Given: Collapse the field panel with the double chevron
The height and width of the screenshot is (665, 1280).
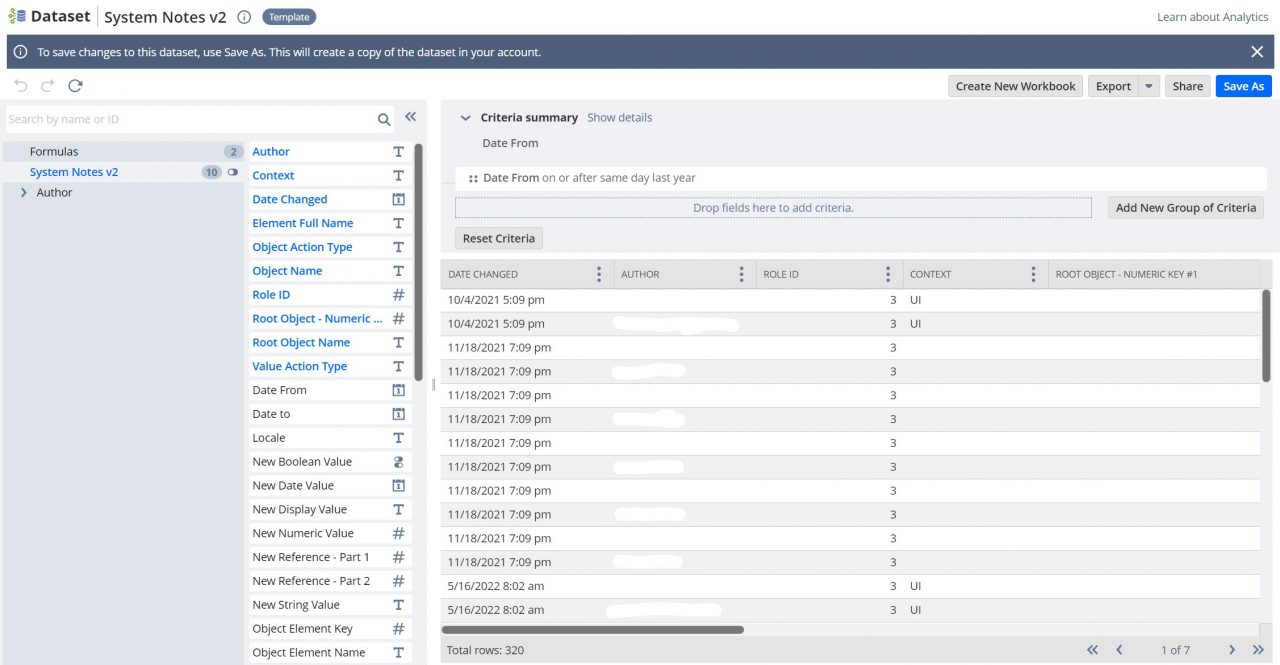Looking at the screenshot, I should (410, 116).
